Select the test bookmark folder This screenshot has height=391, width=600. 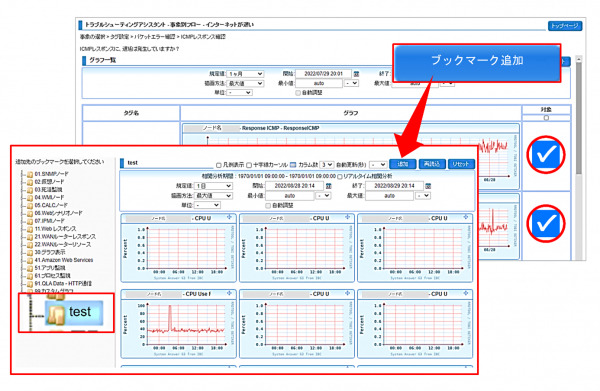coord(74,312)
